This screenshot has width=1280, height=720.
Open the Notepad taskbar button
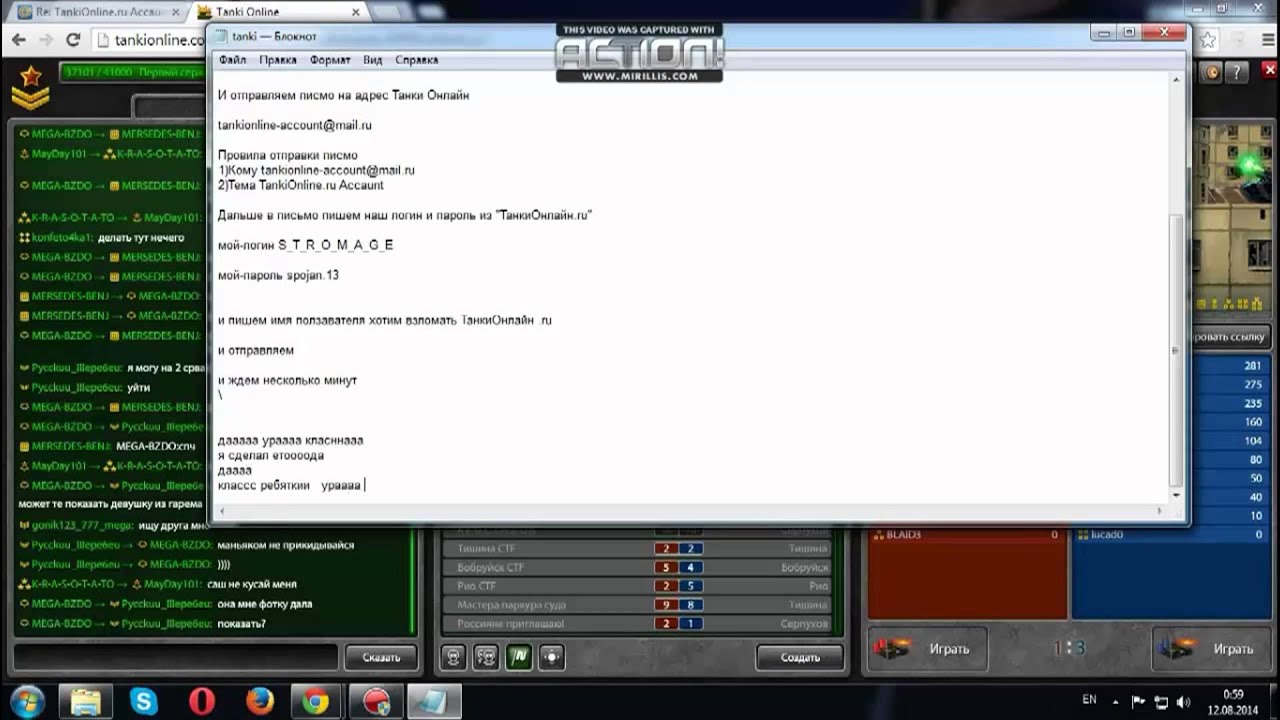click(433, 701)
